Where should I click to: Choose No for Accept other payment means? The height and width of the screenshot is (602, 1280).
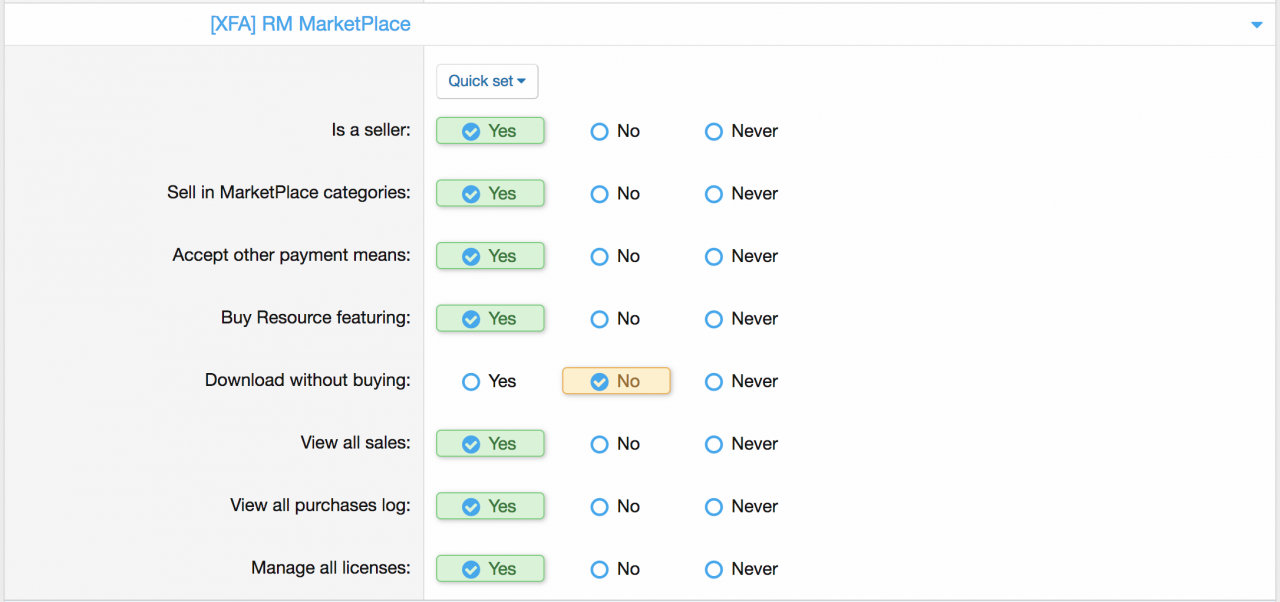tap(600, 256)
